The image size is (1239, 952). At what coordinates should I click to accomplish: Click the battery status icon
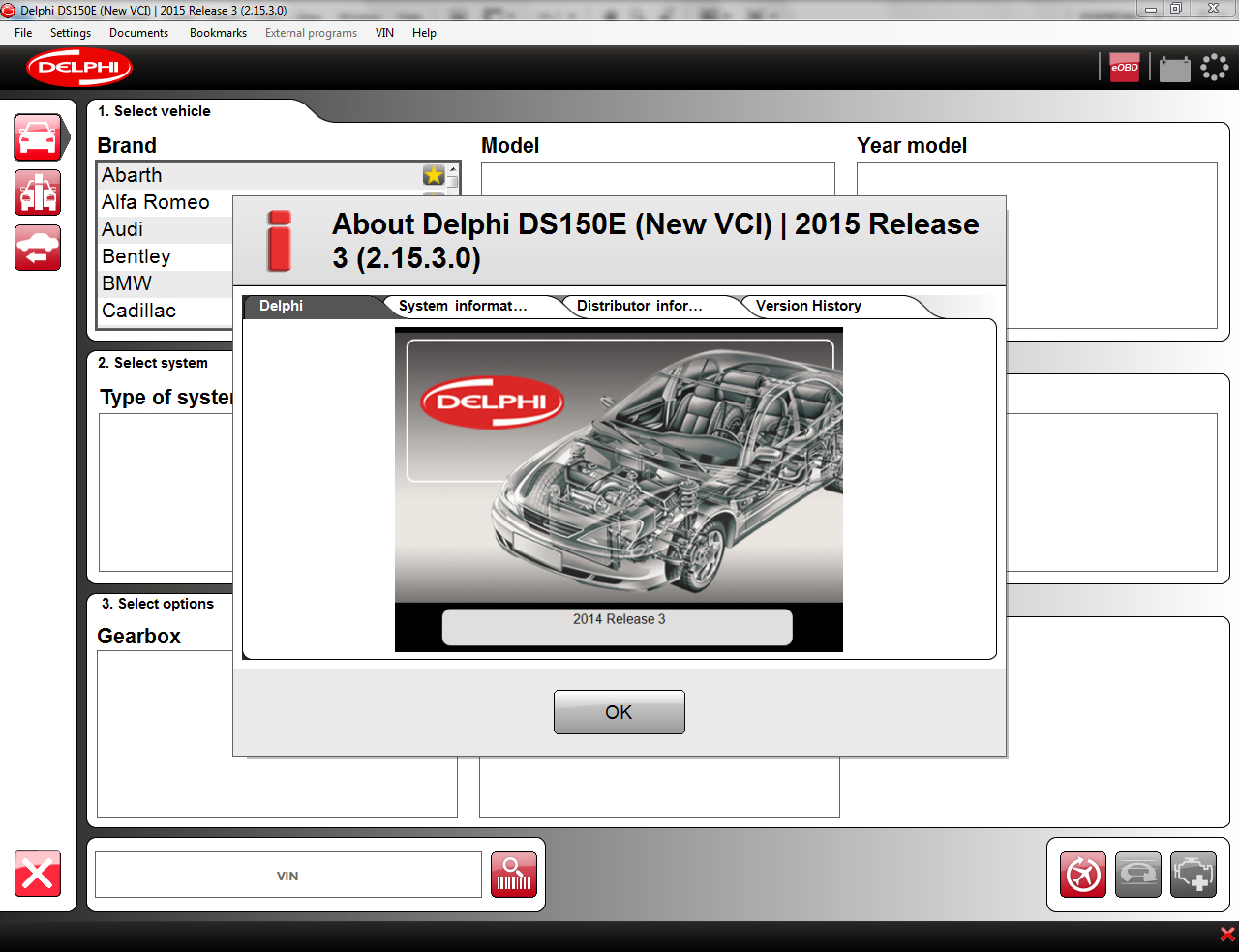[x=1174, y=69]
